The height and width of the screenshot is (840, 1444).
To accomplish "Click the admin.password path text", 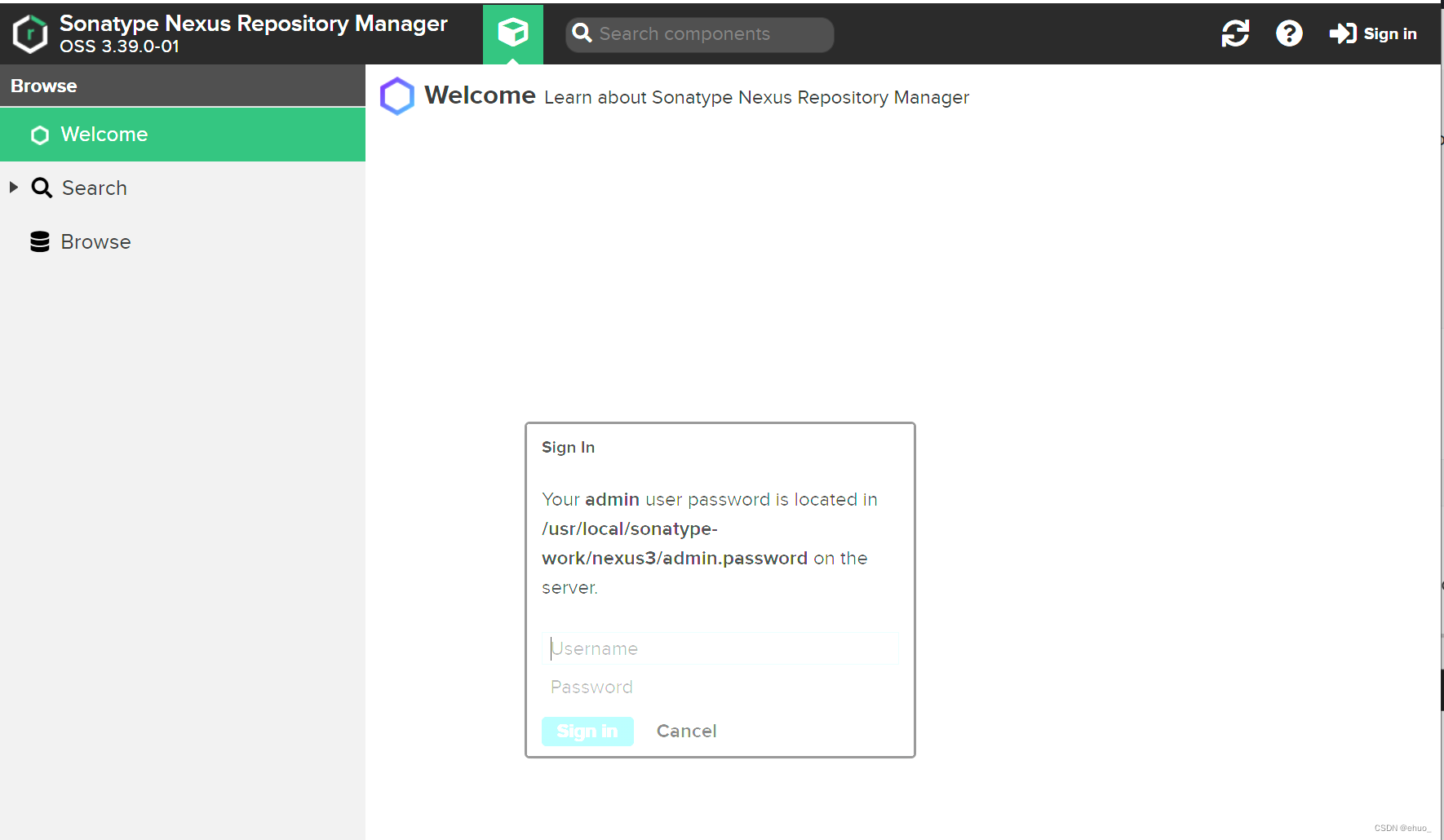I will point(675,544).
